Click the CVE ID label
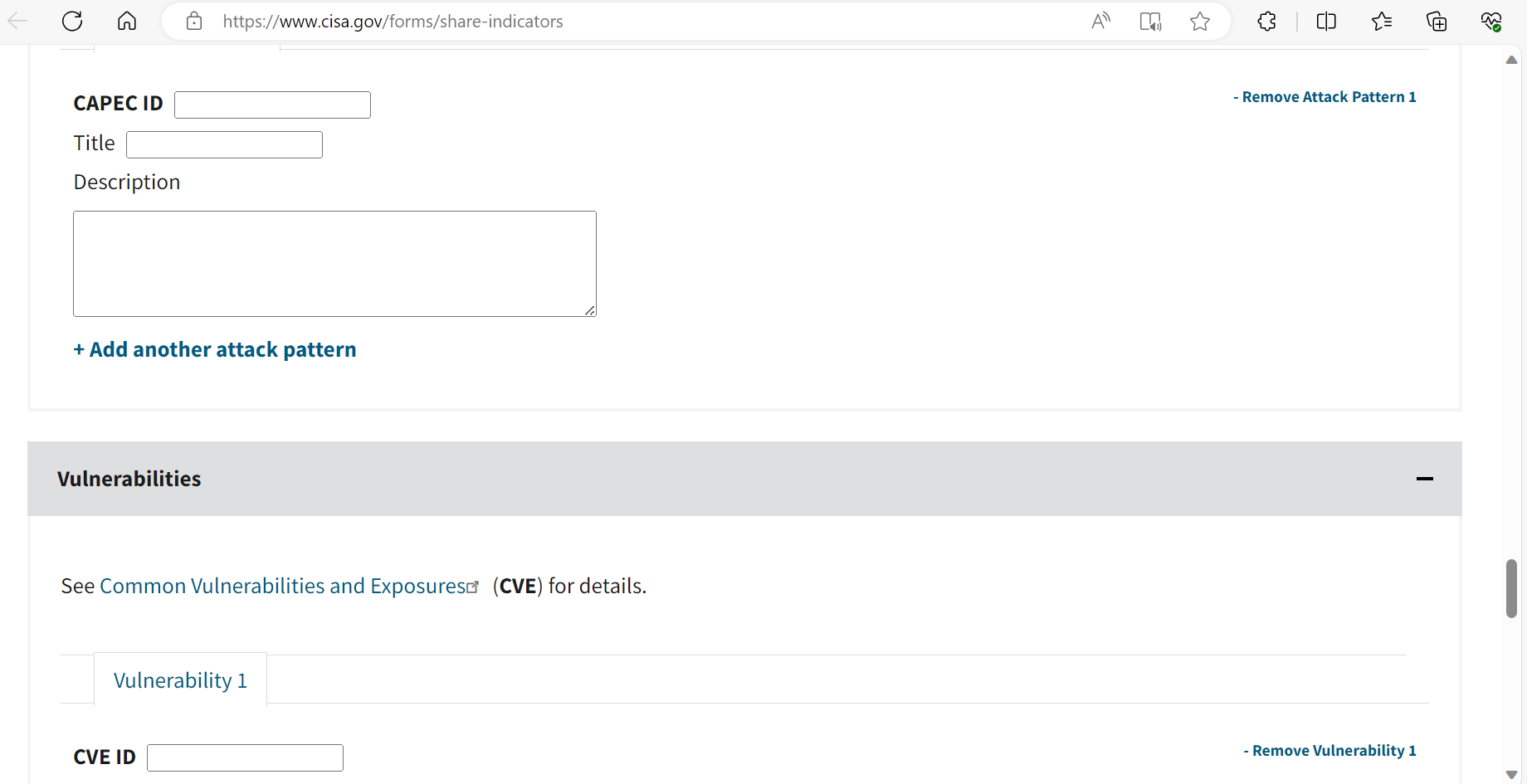1527x784 pixels. click(x=105, y=757)
